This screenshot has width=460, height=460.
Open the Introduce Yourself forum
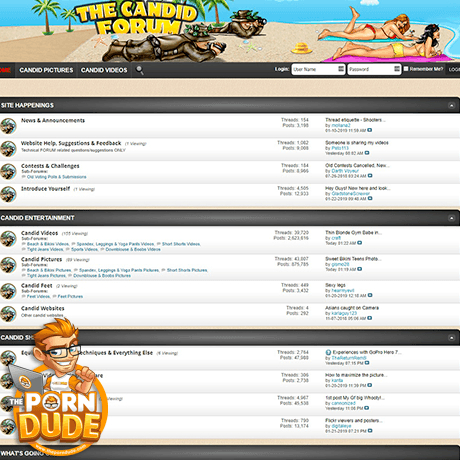pyautogui.click(x=46, y=188)
